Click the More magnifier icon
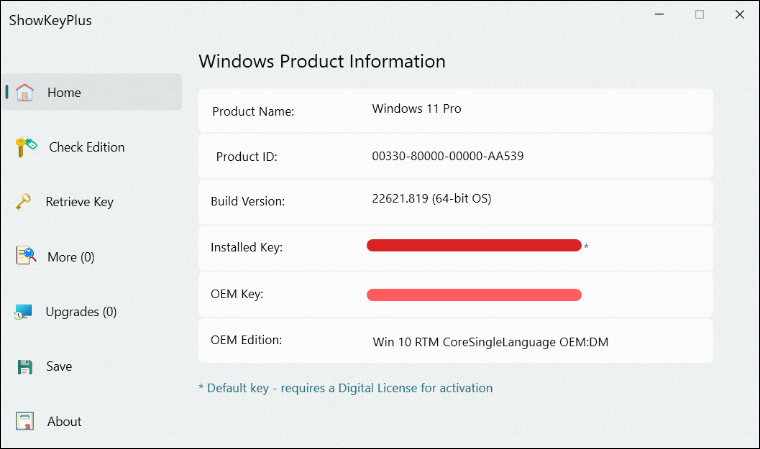This screenshot has width=760, height=449. pos(26,257)
